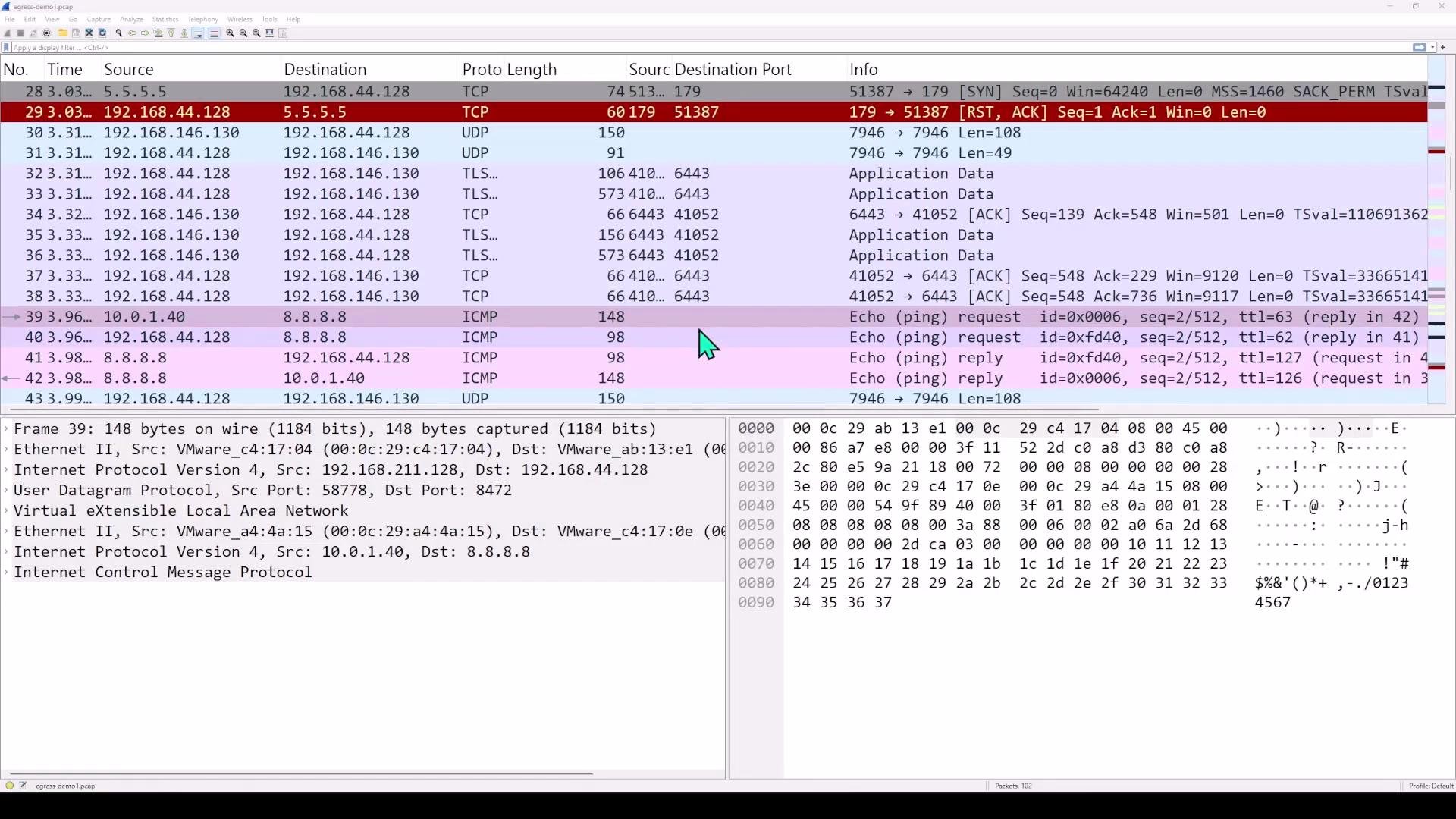Screen dimensions: 1456x819
Task: Zoom in the main window text
Action: [230, 33]
